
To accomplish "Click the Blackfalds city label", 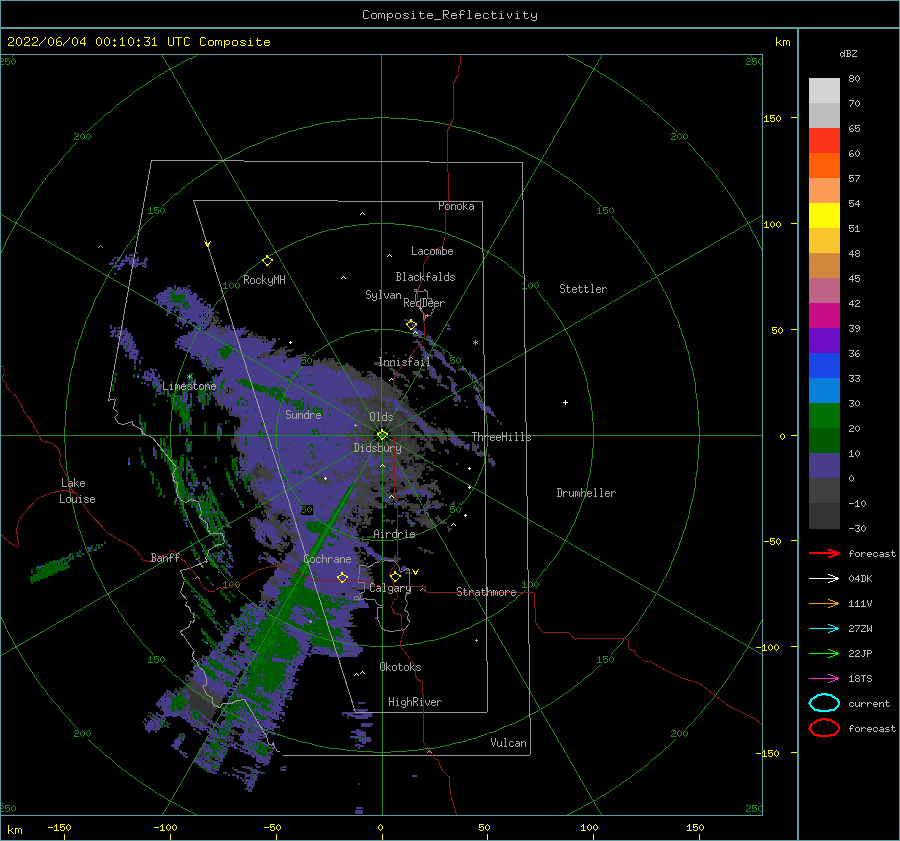I will (425, 277).
